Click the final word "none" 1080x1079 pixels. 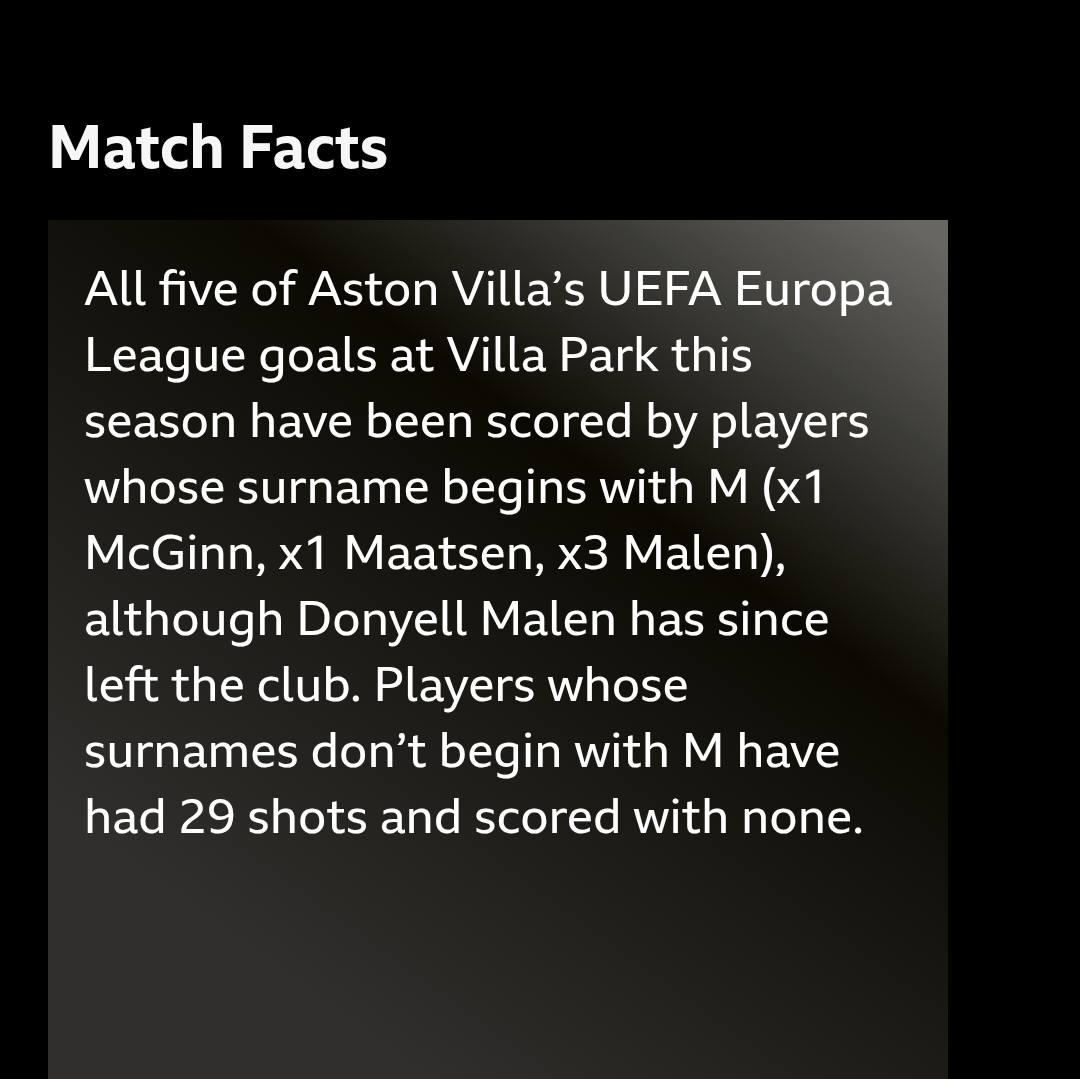[797, 818]
